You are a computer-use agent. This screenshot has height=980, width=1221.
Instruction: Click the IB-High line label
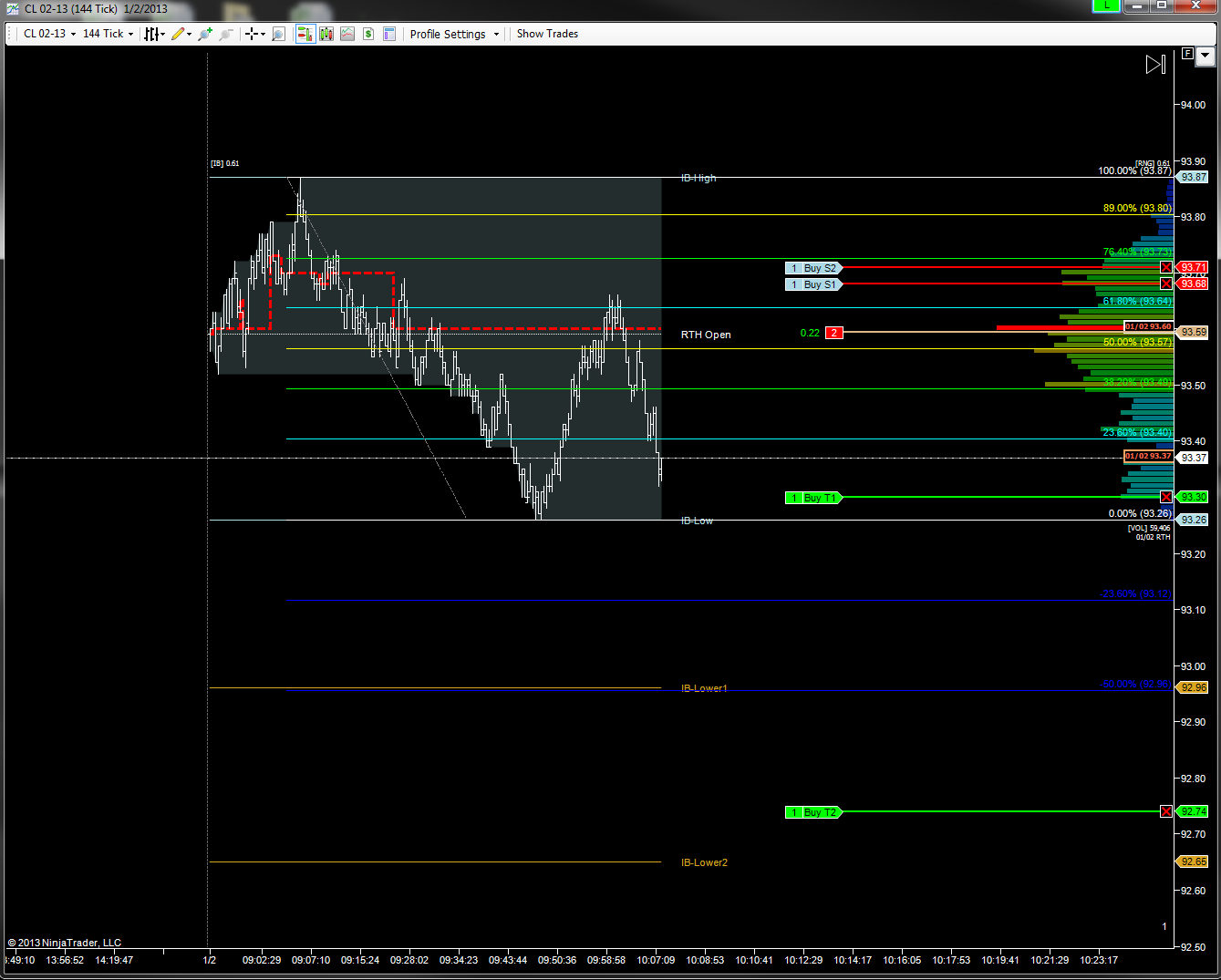(698, 178)
